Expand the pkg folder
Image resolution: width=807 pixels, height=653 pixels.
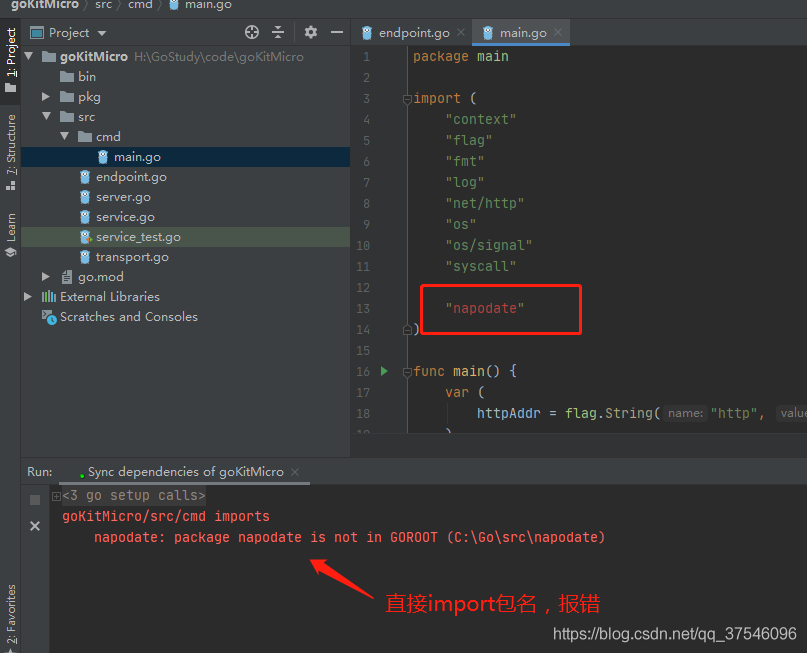(46, 97)
